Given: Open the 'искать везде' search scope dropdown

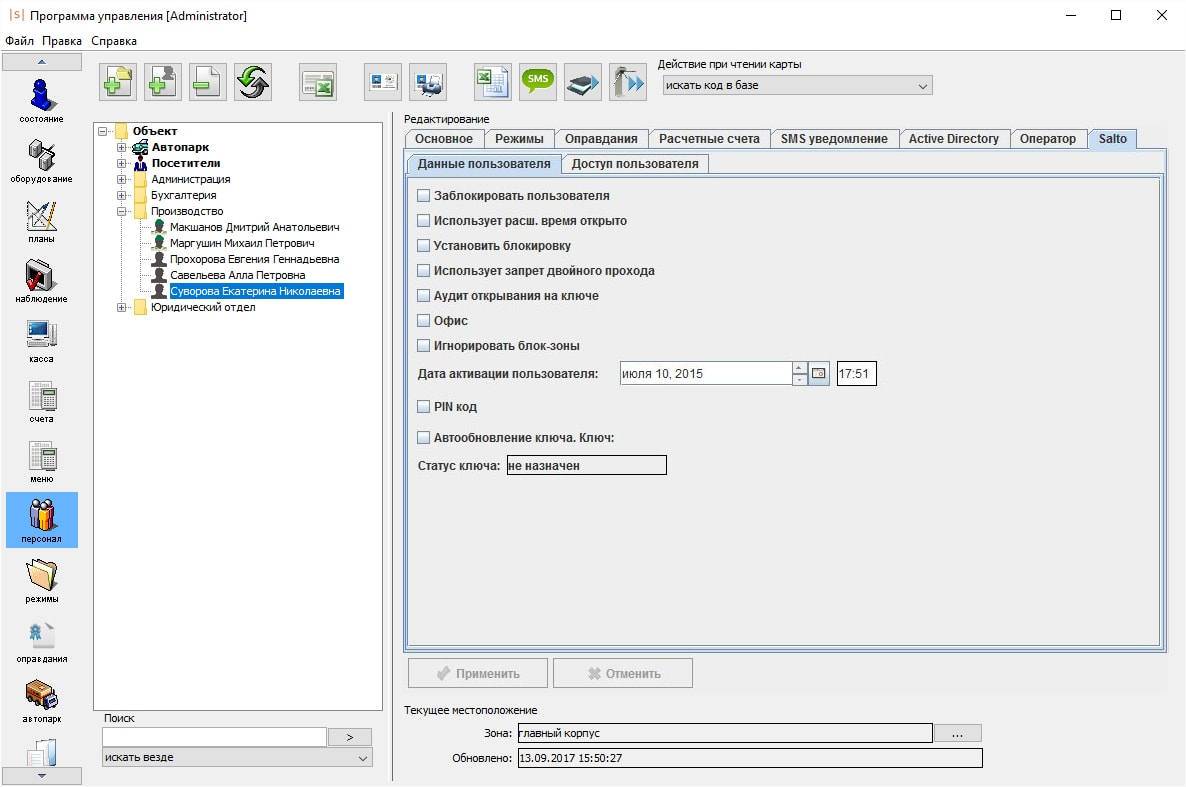Looking at the screenshot, I should (237, 758).
